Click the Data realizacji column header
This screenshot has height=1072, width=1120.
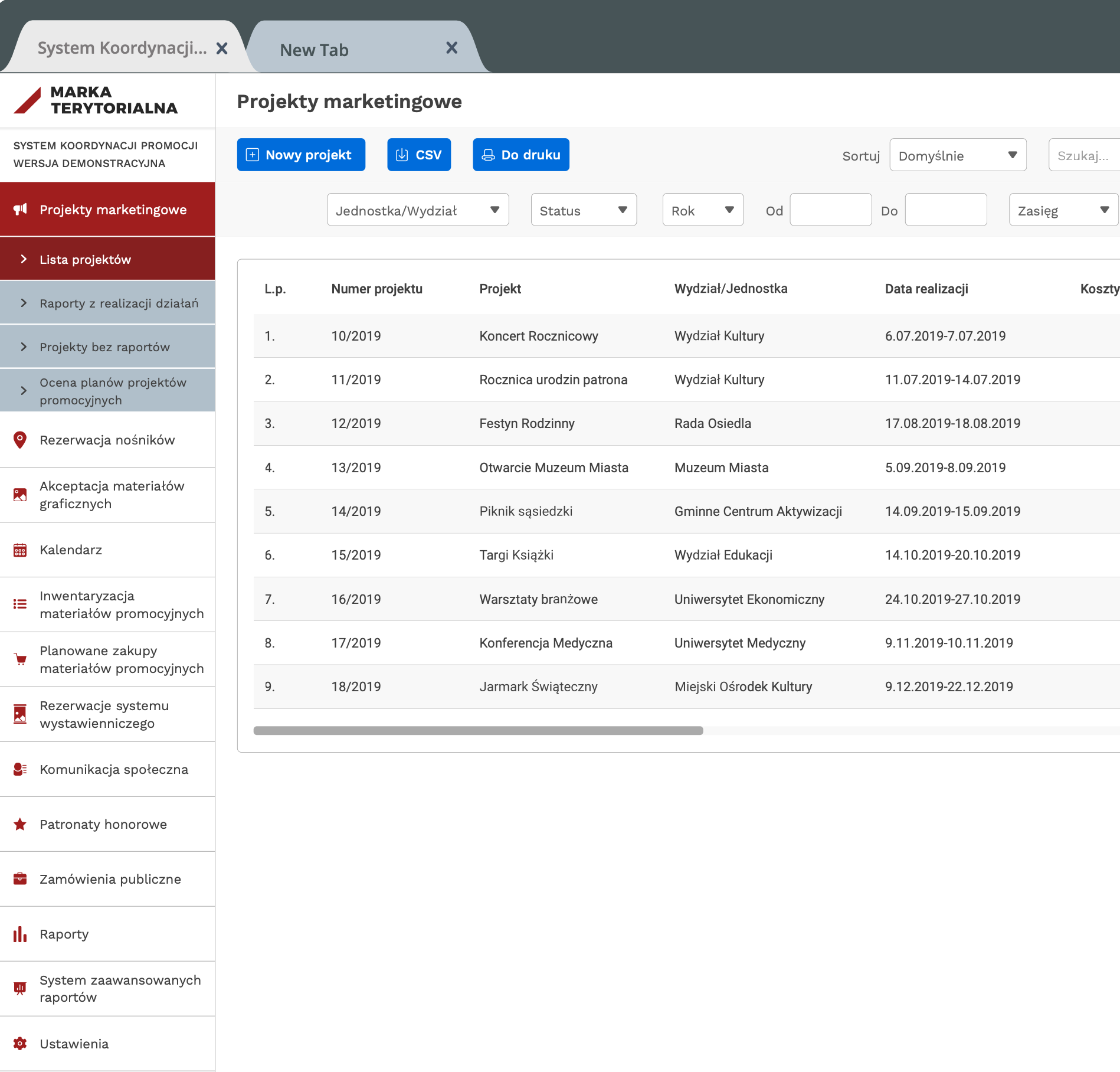click(926, 289)
